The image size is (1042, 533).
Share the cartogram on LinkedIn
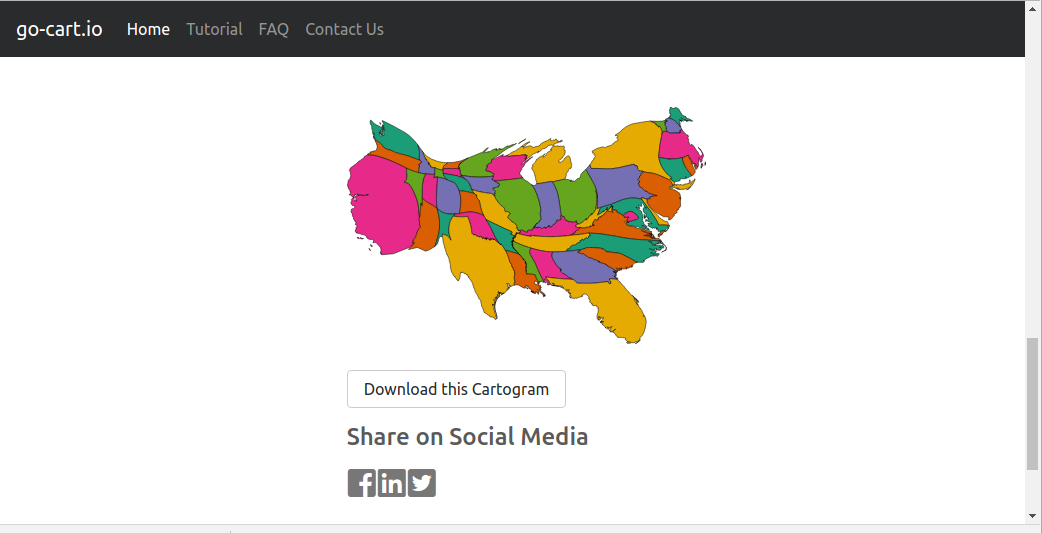tap(391, 482)
